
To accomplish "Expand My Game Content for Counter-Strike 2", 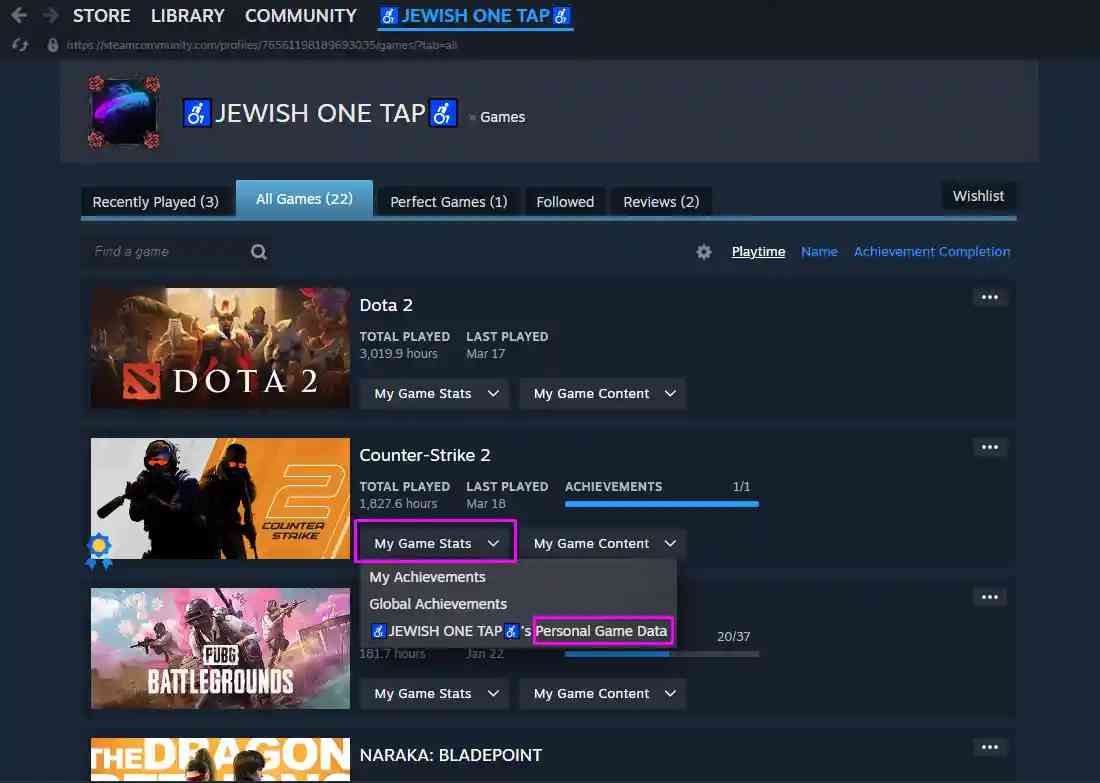I will [x=603, y=544].
